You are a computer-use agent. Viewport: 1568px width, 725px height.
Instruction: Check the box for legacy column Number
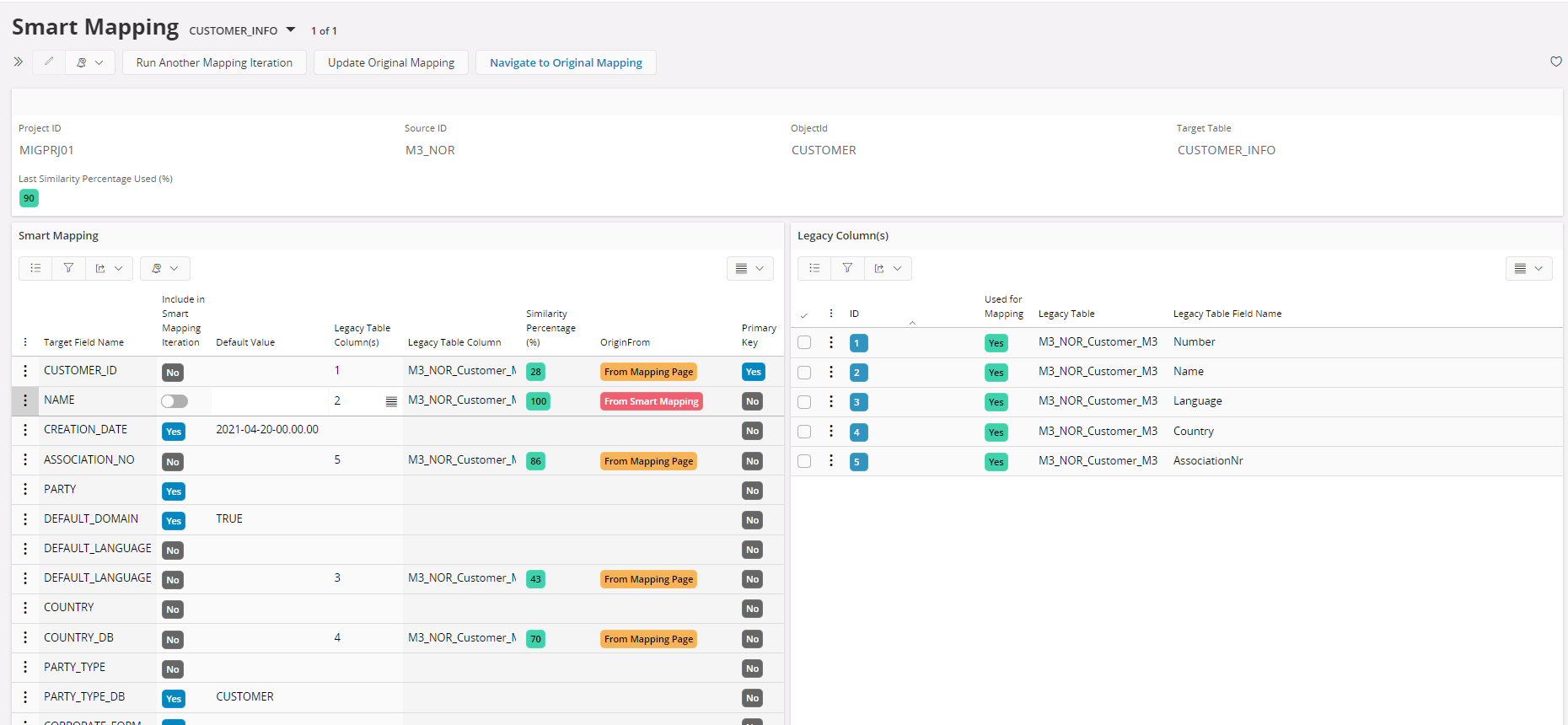[804, 342]
